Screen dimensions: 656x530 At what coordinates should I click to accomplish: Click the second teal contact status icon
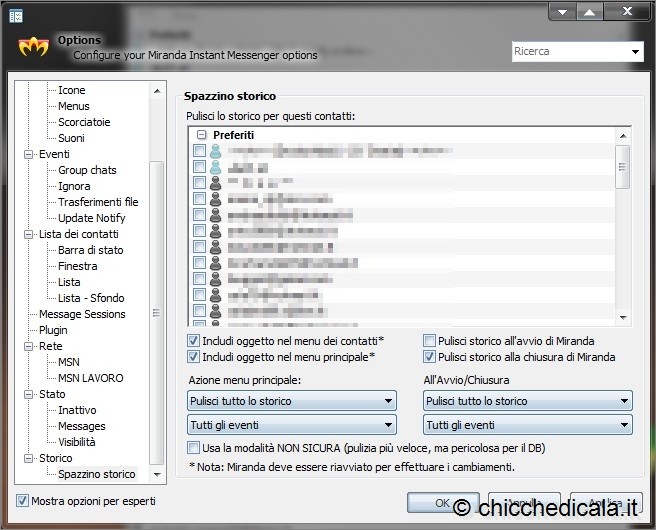pyautogui.click(x=214, y=167)
